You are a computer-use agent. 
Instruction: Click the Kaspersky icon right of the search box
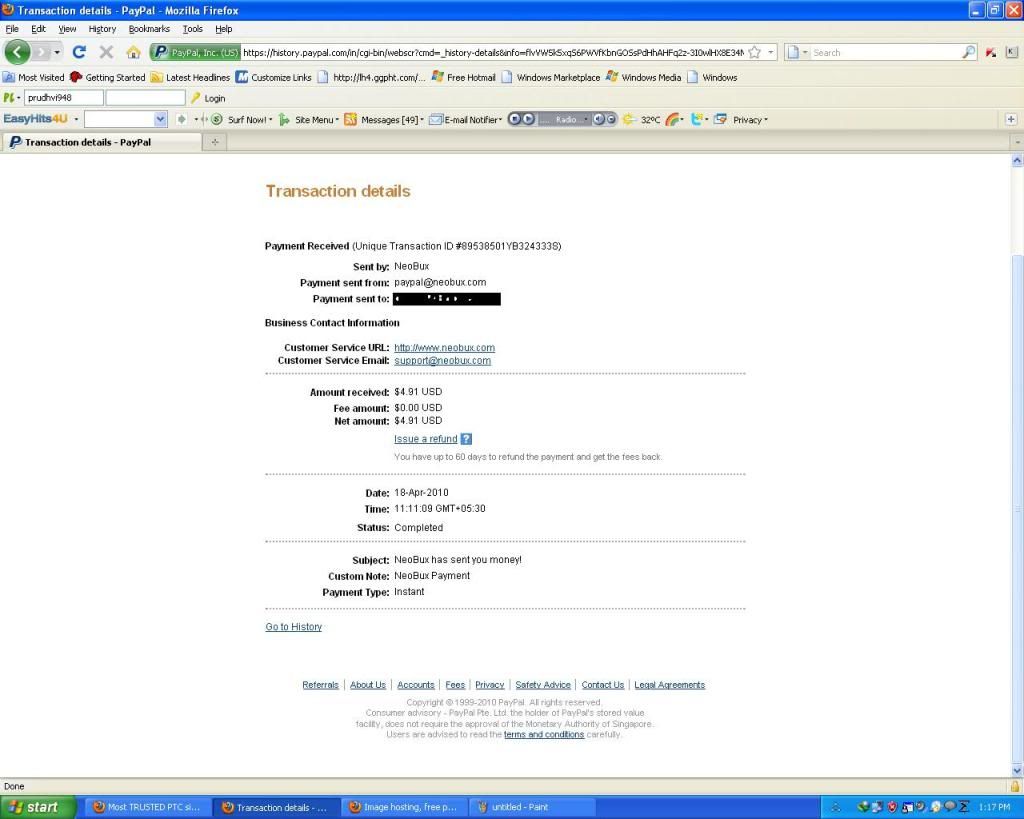coord(991,52)
